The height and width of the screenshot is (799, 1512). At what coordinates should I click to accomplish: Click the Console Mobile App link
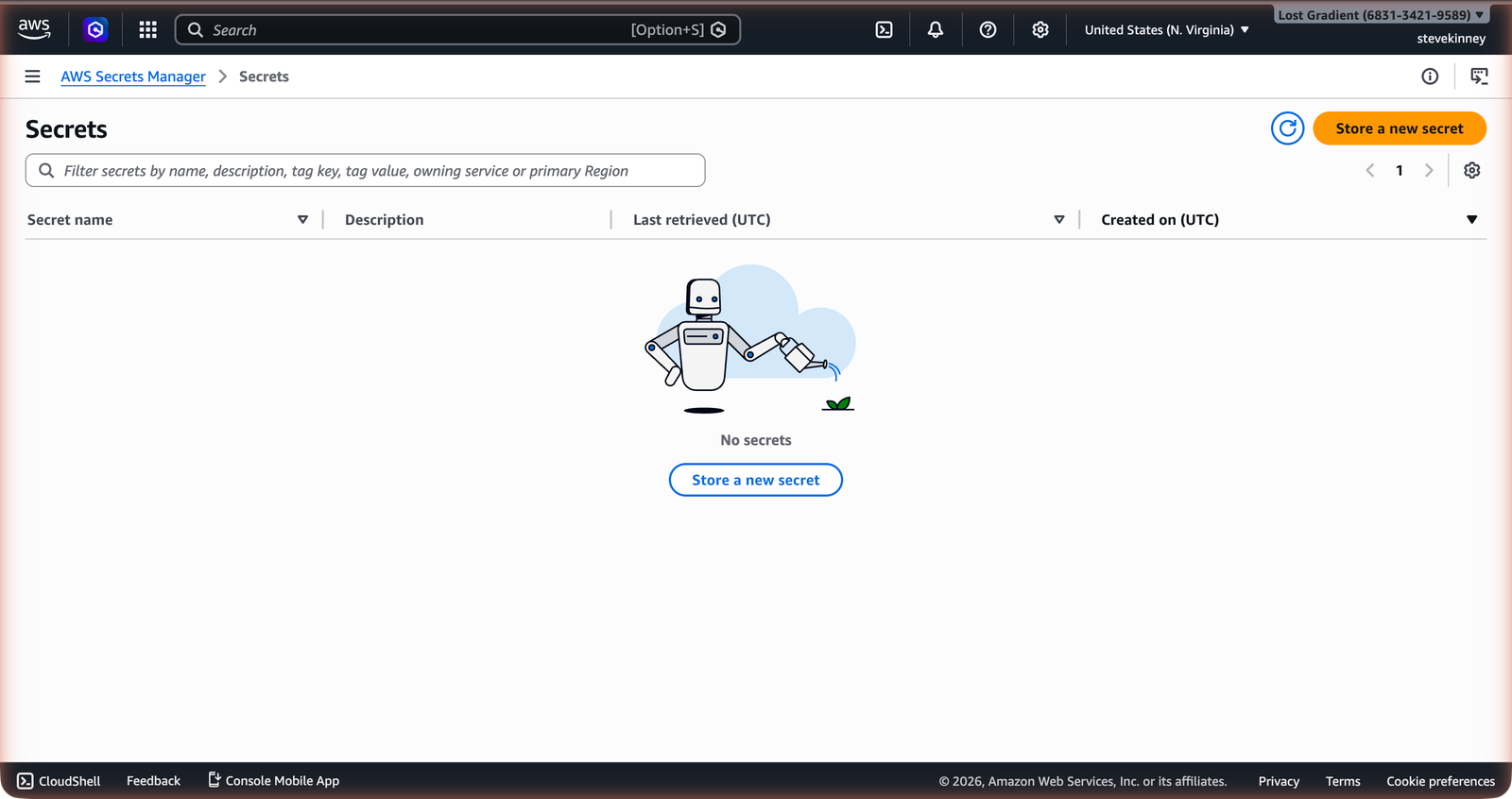click(x=273, y=781)
